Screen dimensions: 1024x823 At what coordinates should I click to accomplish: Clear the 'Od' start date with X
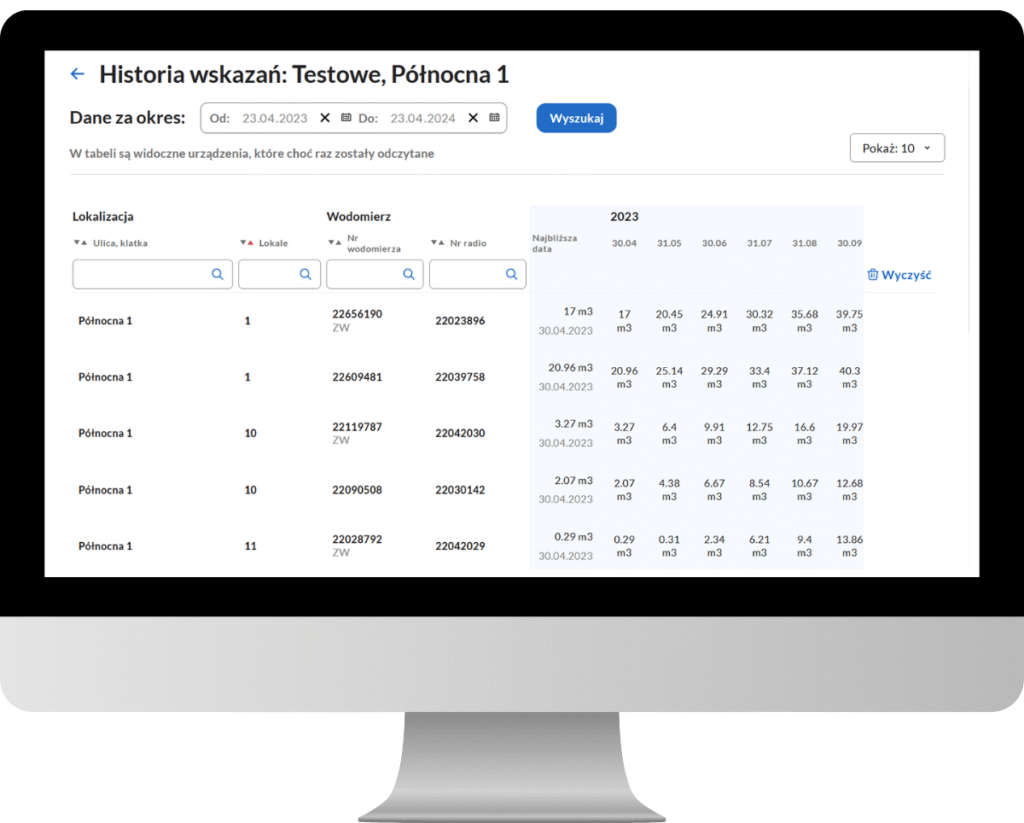pyautogui.click(x=324, y=118)
